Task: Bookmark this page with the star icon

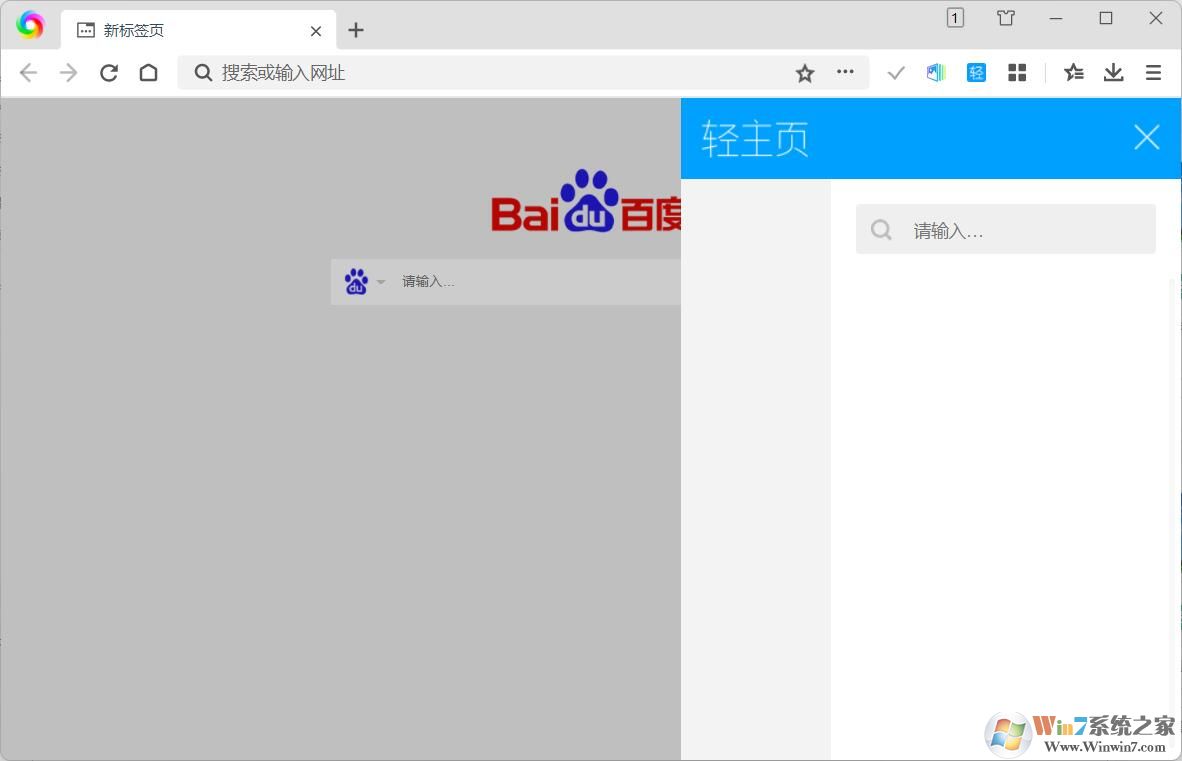Action: coord(805,73)
